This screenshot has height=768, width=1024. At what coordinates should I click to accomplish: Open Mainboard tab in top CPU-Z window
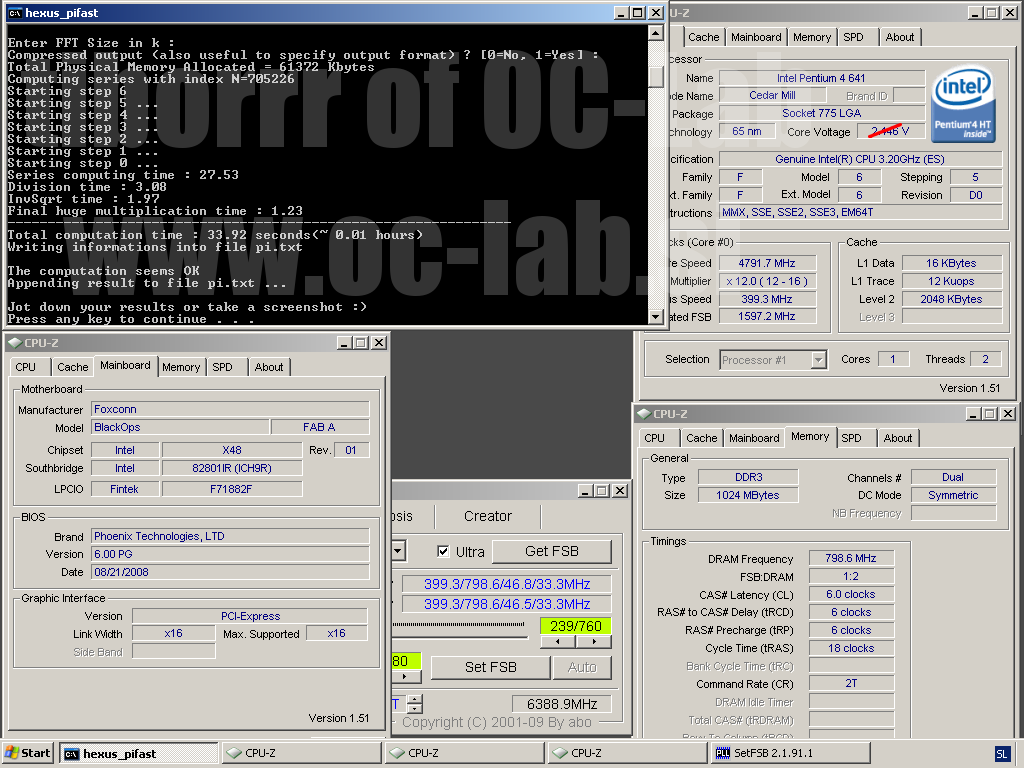click(x=756, y=37)
